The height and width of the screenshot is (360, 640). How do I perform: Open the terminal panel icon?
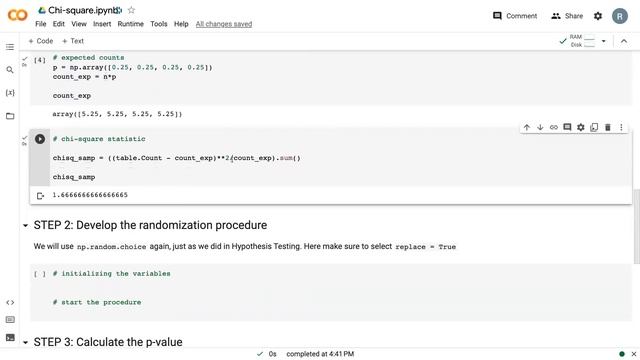(10, 338)
